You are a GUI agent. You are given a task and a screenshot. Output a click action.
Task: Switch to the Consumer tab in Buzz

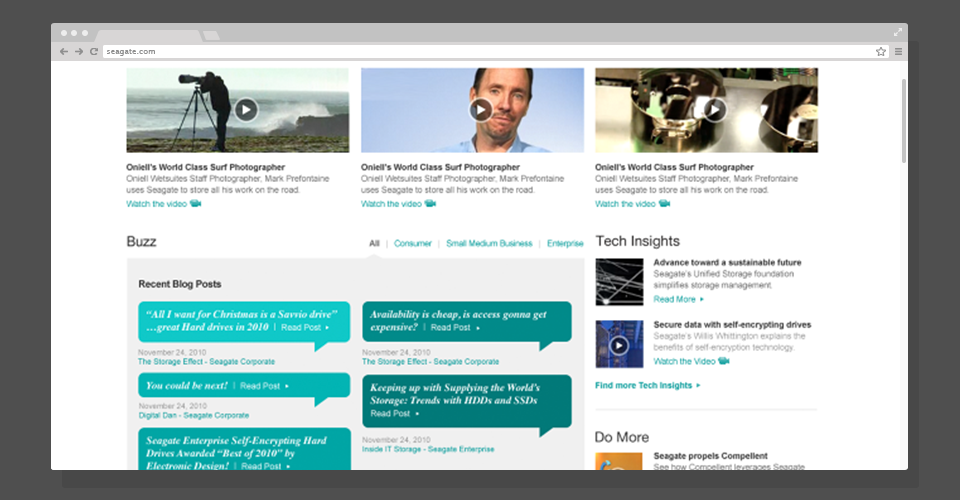coord(413,243)
